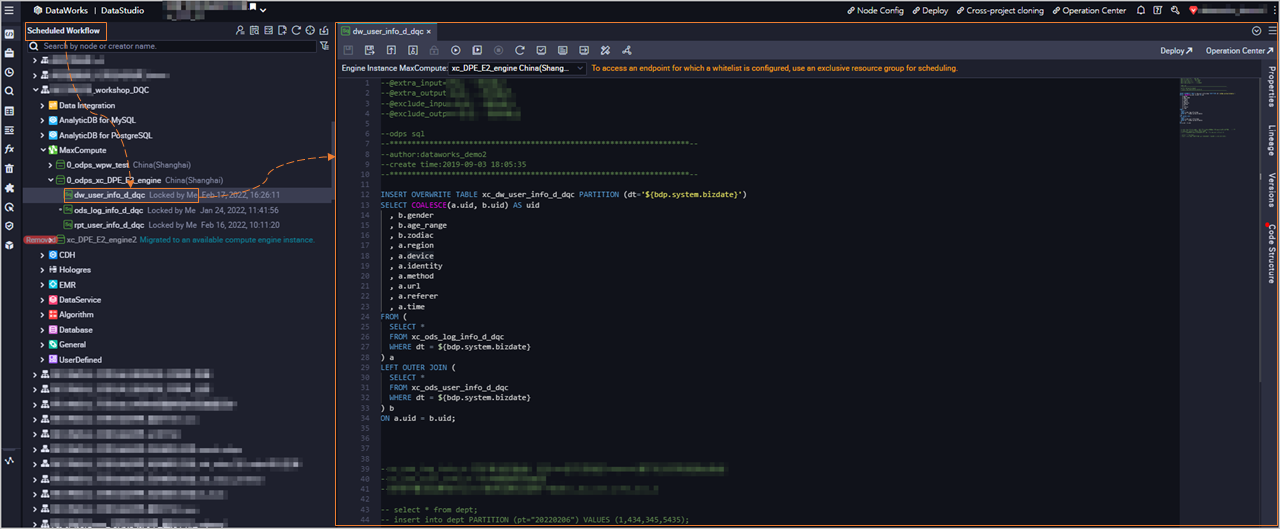Click the Scheduled Workflow panel title
This screenshot has height=529, width=1280.
(x=64, y=30)
